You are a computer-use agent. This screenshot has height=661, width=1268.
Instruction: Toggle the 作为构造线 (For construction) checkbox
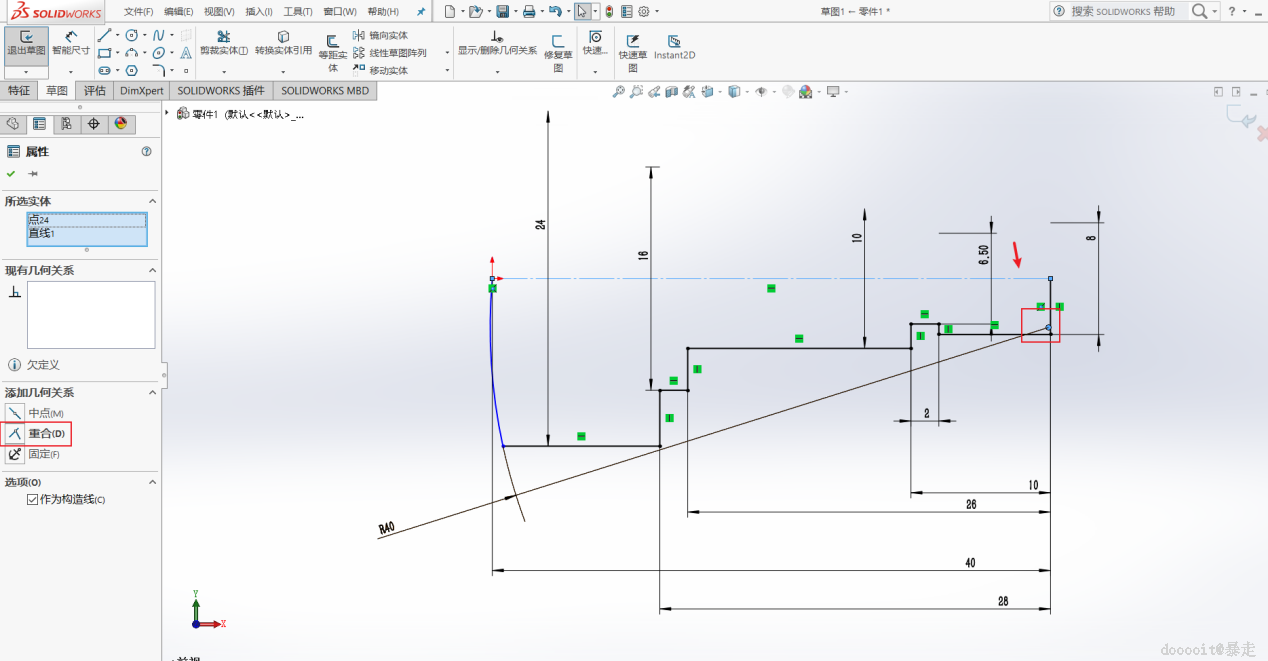[33, 499]
